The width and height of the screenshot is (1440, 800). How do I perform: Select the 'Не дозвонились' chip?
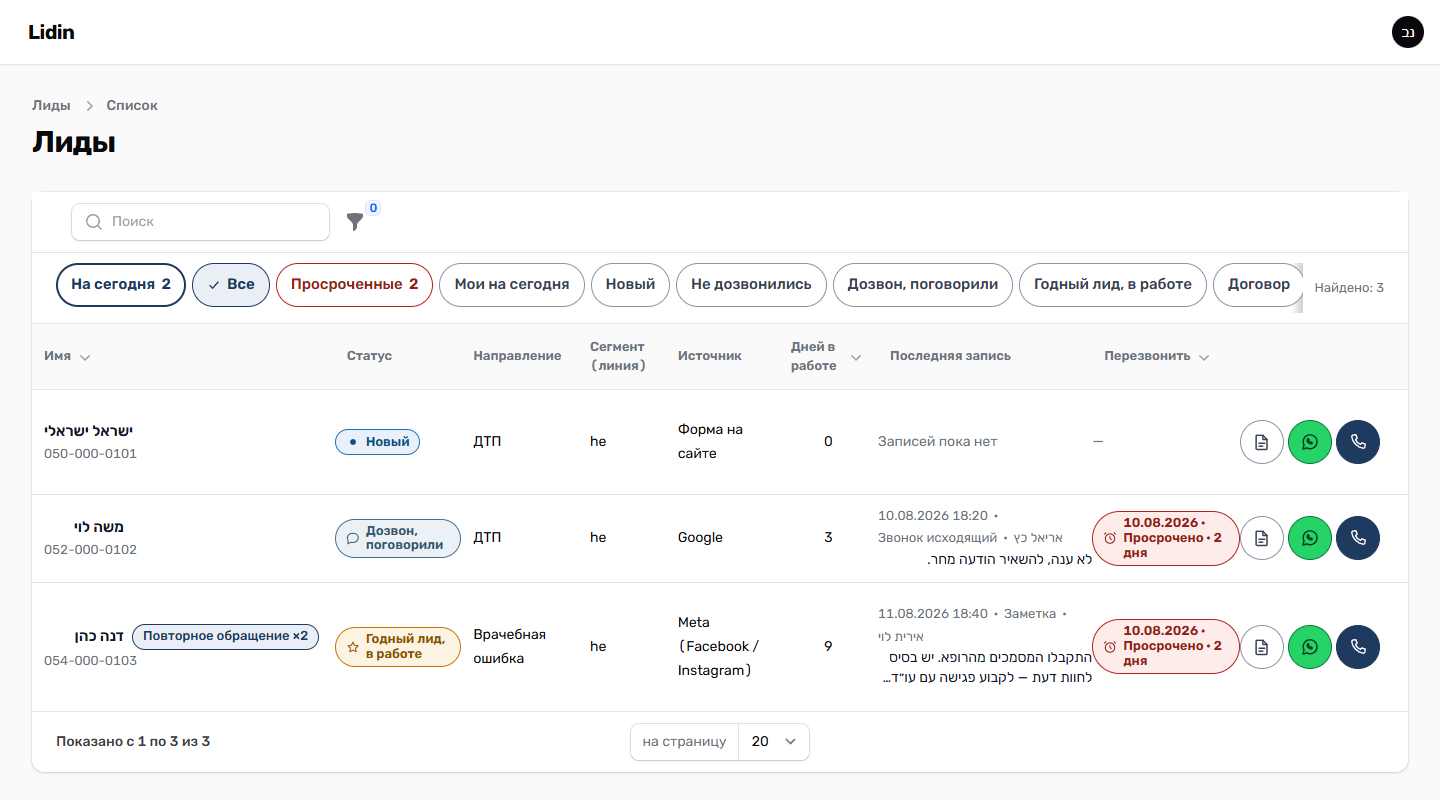751,284
